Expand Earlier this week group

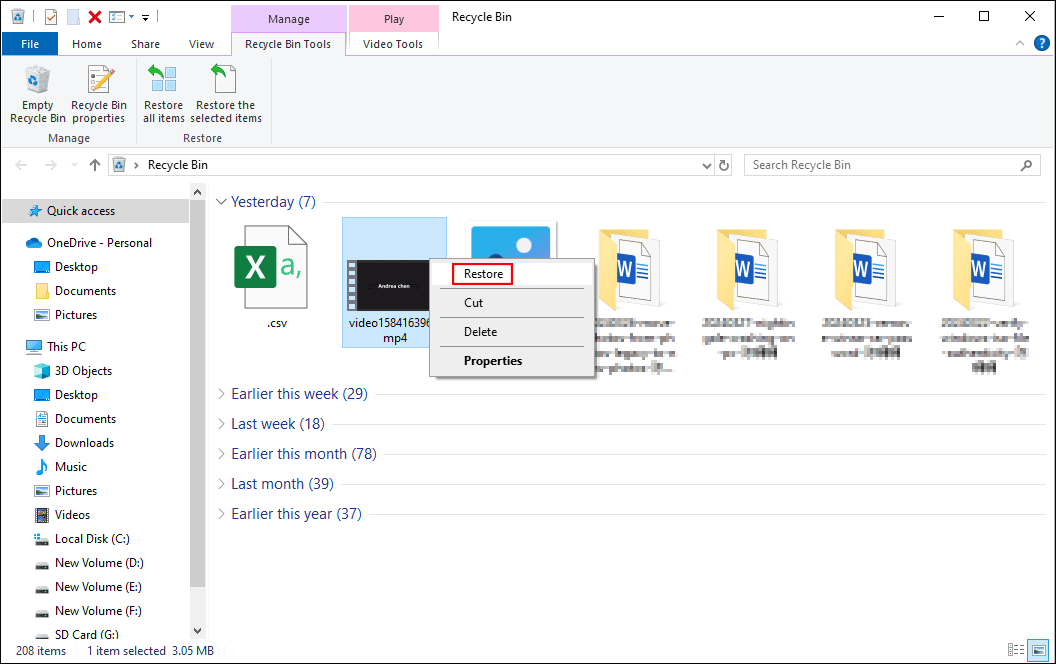221,394
